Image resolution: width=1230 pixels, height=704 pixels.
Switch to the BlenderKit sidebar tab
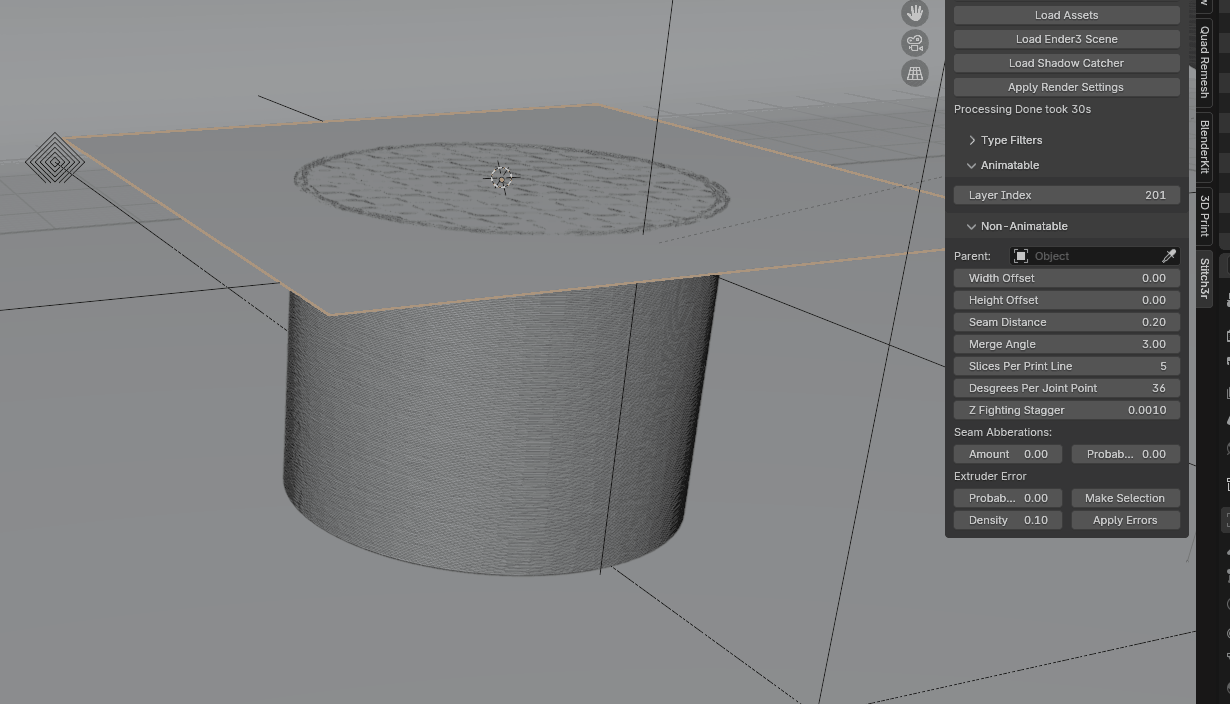pos(1205,147)
